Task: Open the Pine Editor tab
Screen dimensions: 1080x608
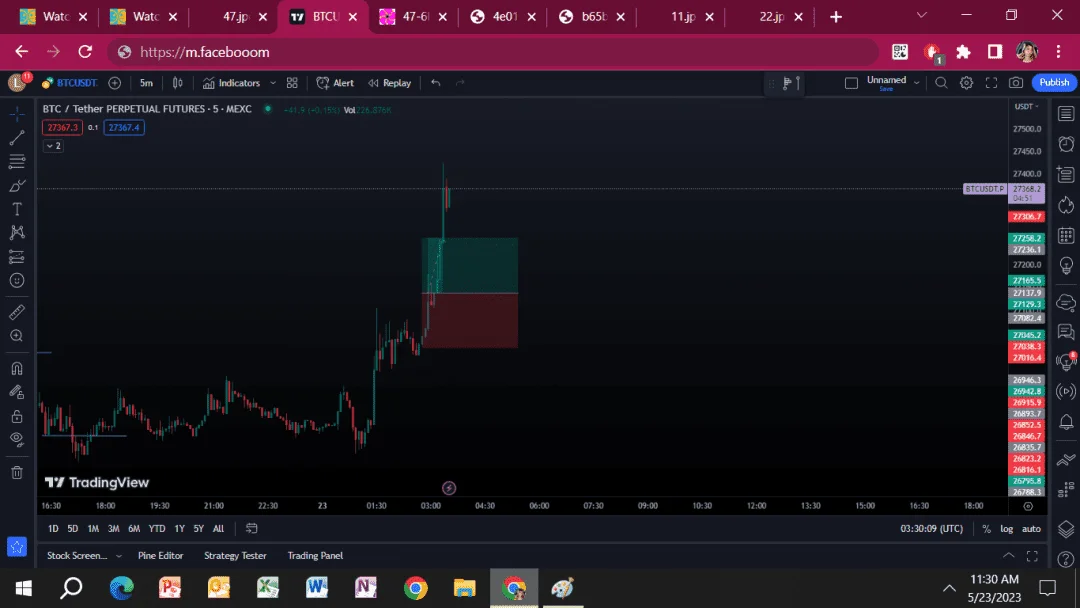Action: 160,556
